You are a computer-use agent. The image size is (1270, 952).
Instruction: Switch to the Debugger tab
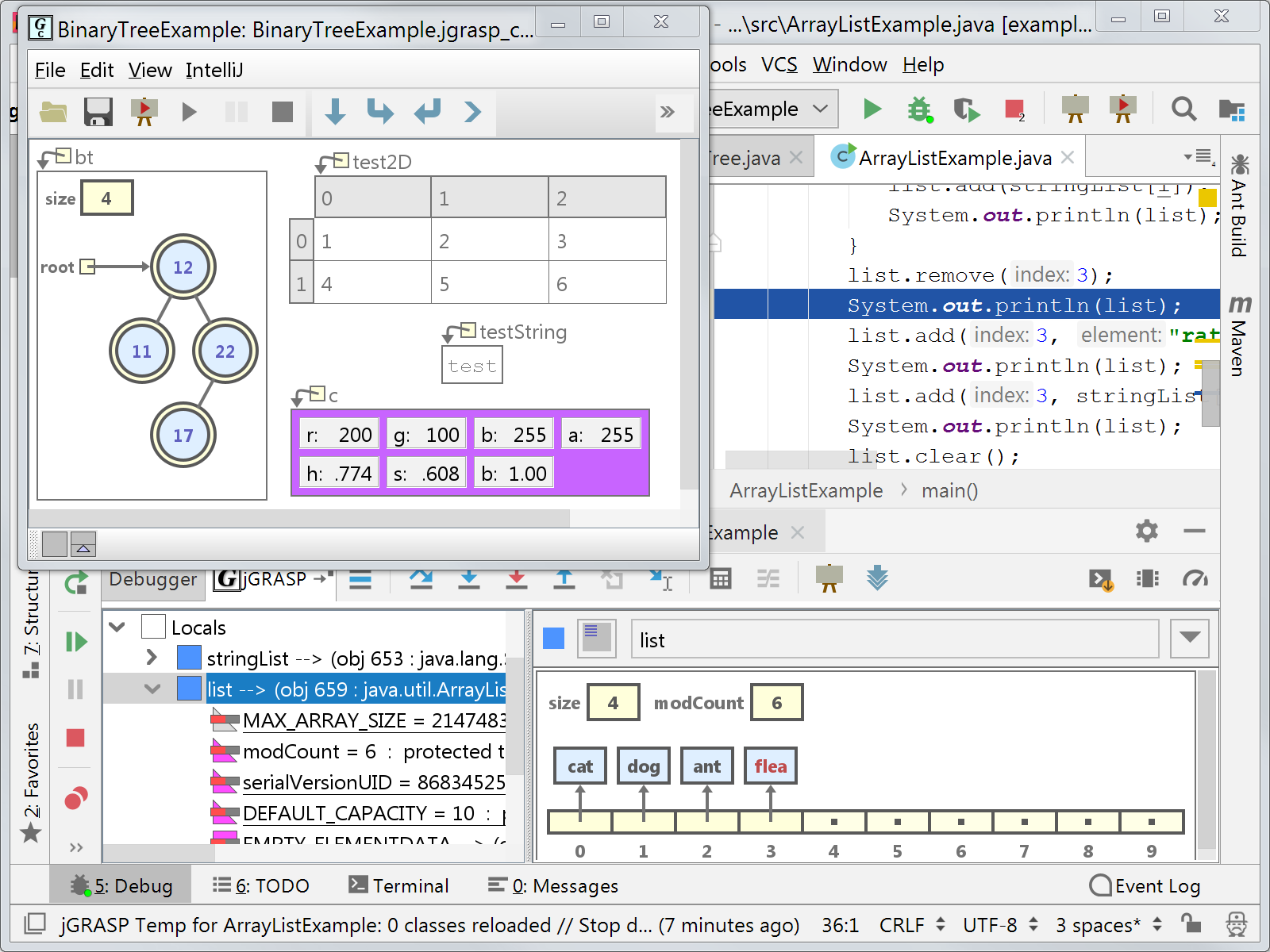click(153, 579)
